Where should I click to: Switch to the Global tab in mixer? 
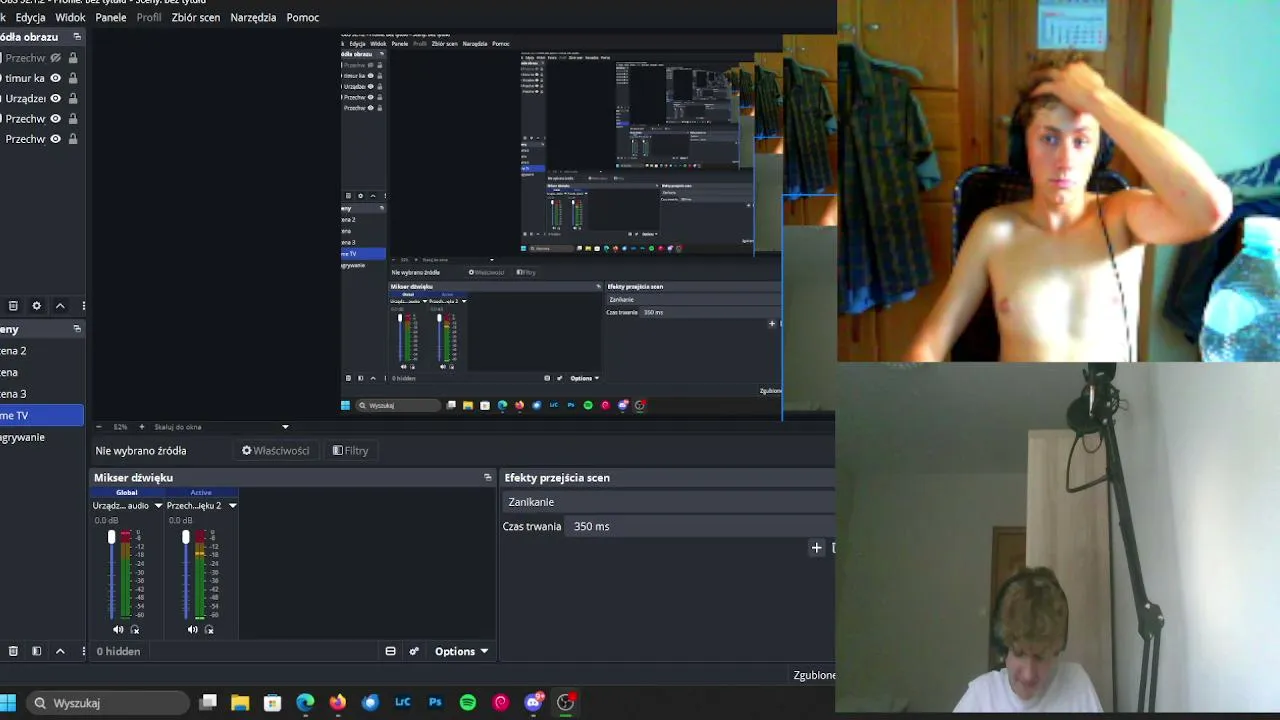tap(127, 492)
